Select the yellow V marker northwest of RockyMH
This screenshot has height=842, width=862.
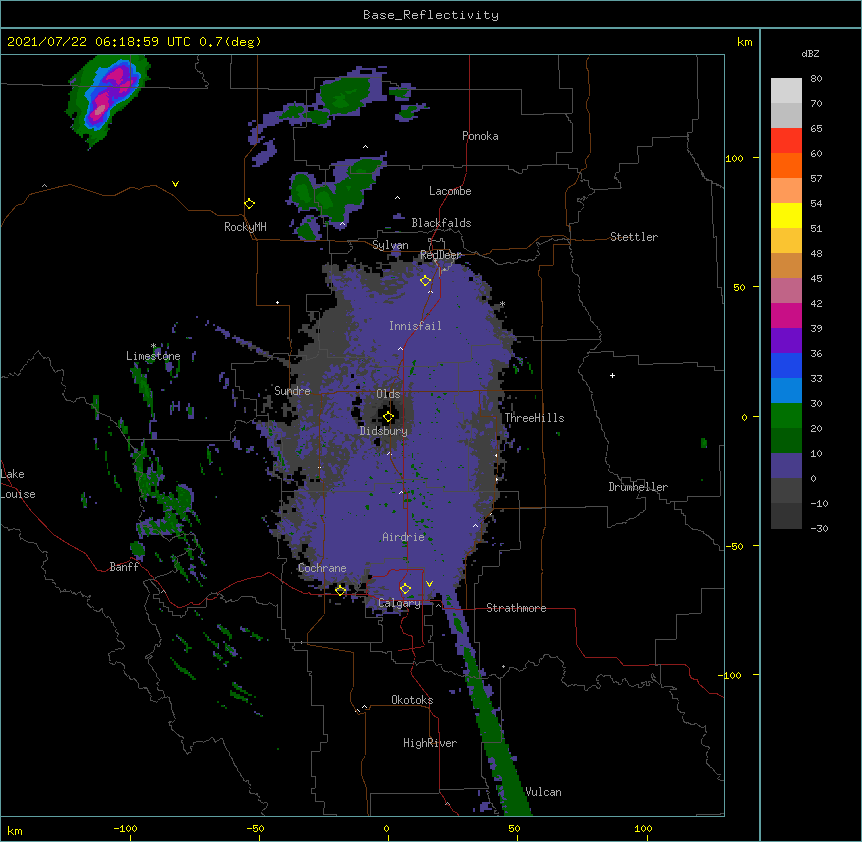(175, 184)
